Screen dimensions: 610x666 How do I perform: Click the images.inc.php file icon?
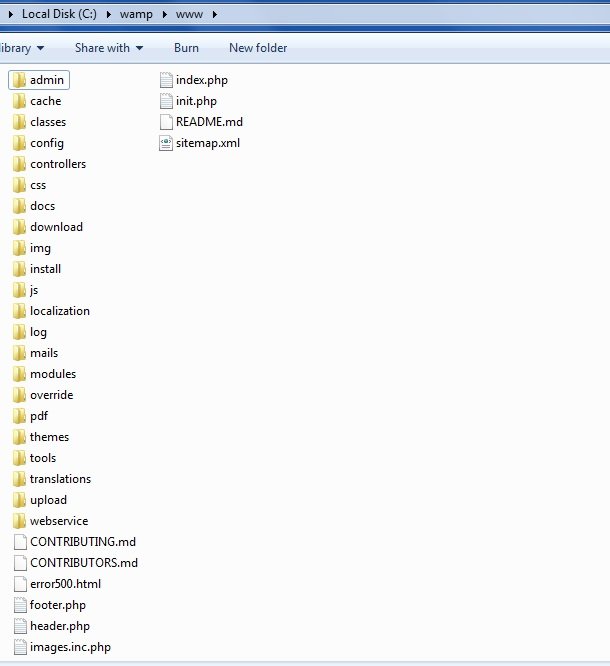pos(20,647)
